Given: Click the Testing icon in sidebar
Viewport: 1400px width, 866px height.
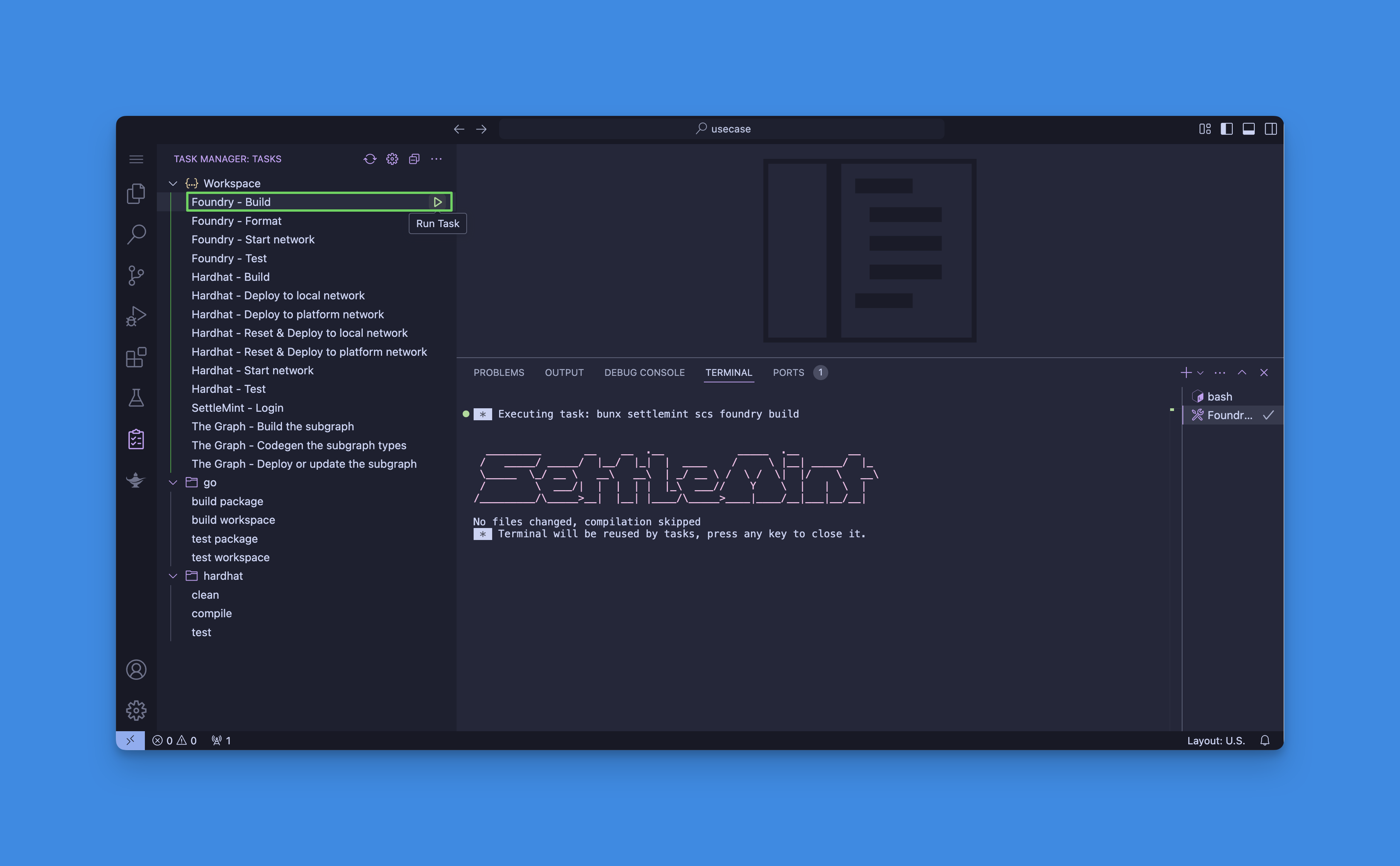Looking at the screenshot, I should [x=136, y=397].
